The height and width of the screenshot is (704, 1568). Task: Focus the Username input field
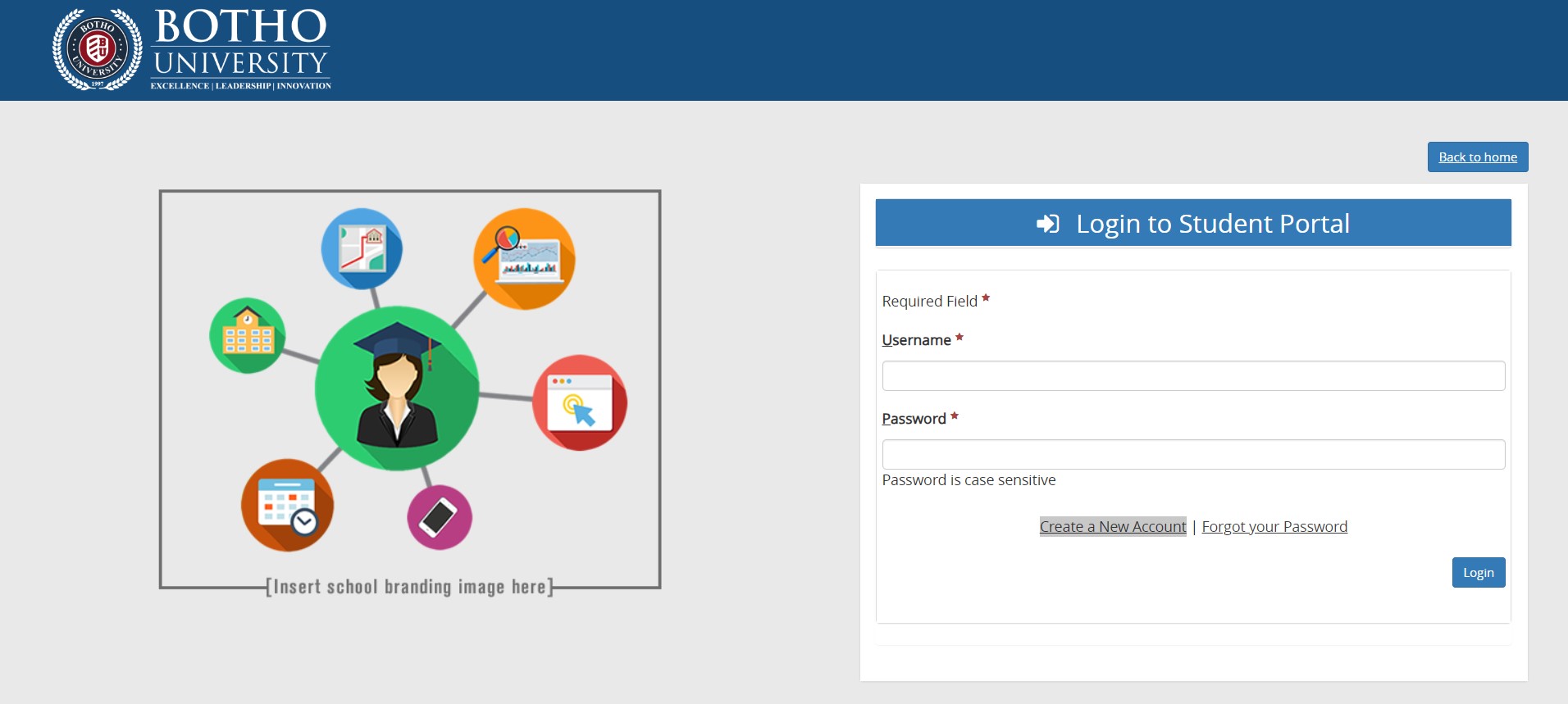click(1192, 376)
